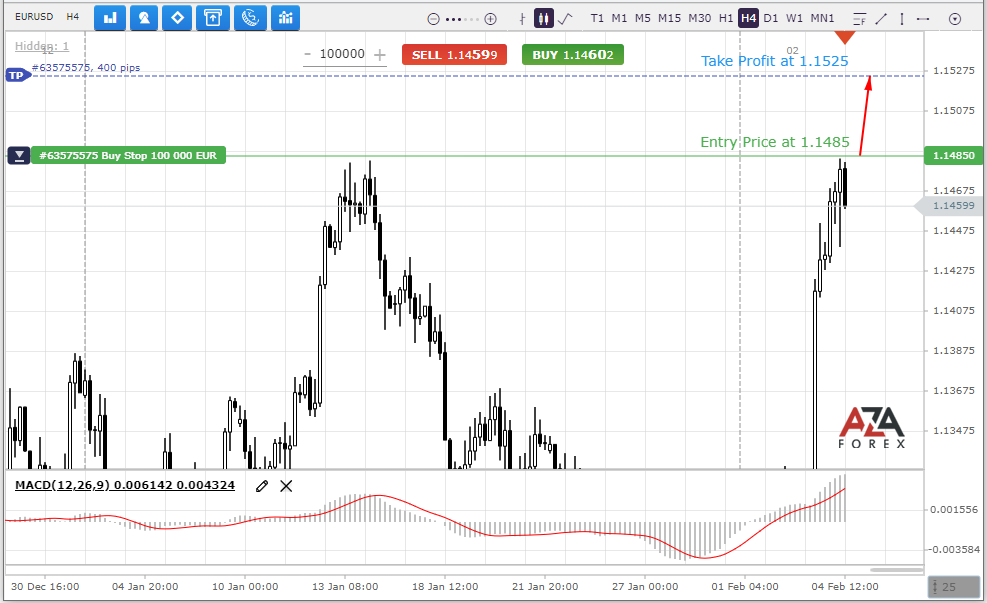Select the MN1 timeframe
This screenshot has width=987, height=603.
point(822,18)
